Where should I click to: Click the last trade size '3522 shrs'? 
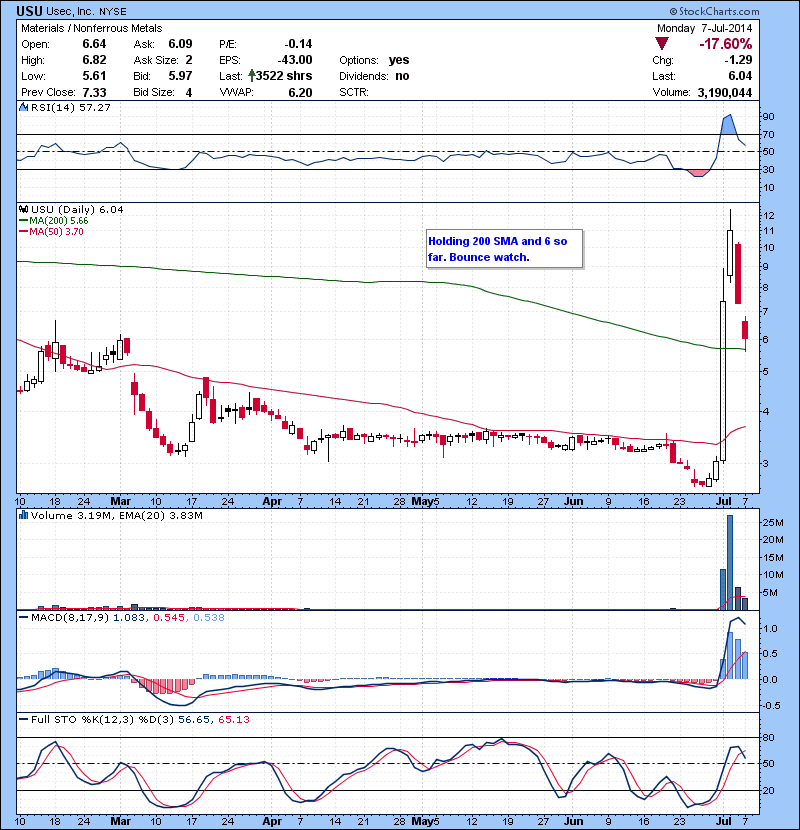tap(284, 76)
